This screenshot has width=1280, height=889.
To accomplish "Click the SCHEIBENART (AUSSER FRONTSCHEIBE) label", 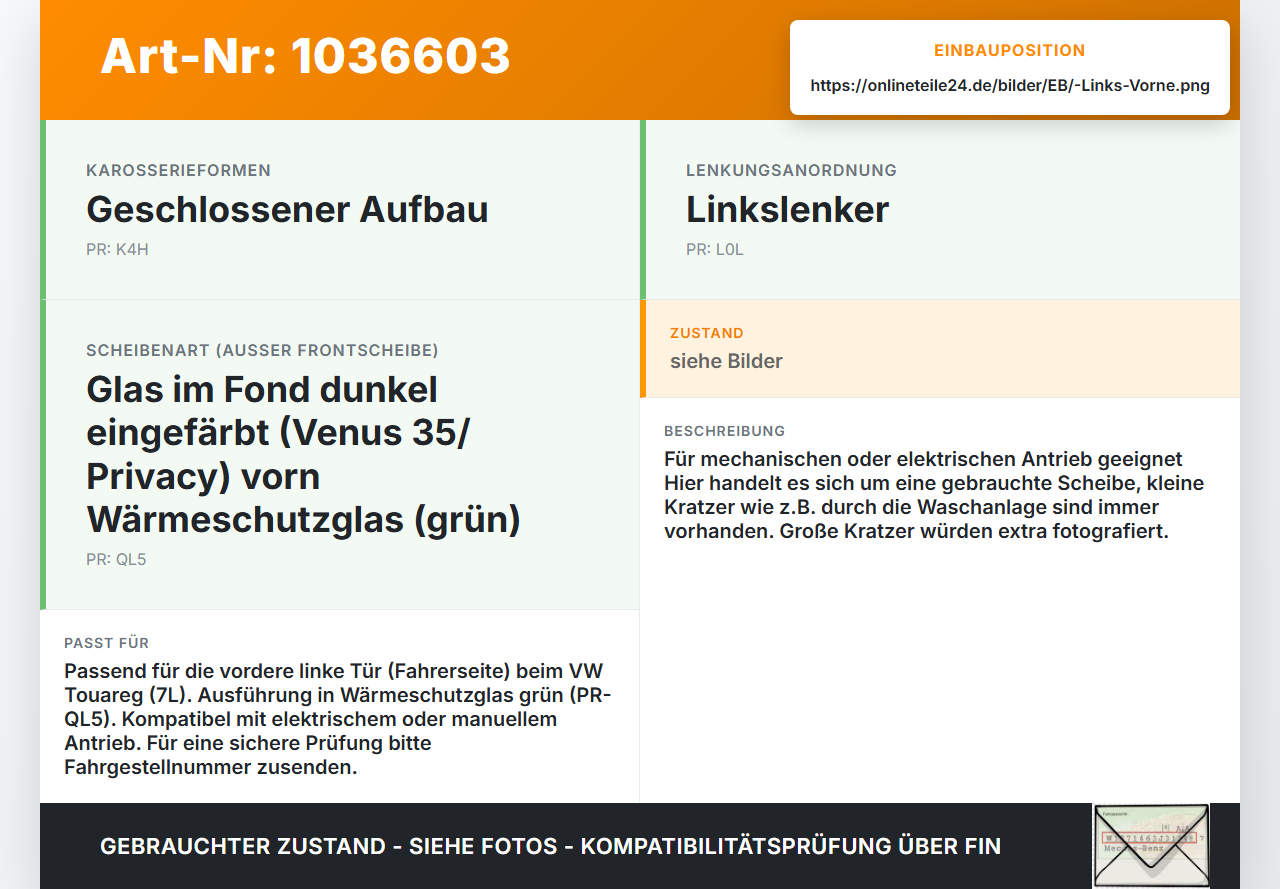I will (262, 350).
